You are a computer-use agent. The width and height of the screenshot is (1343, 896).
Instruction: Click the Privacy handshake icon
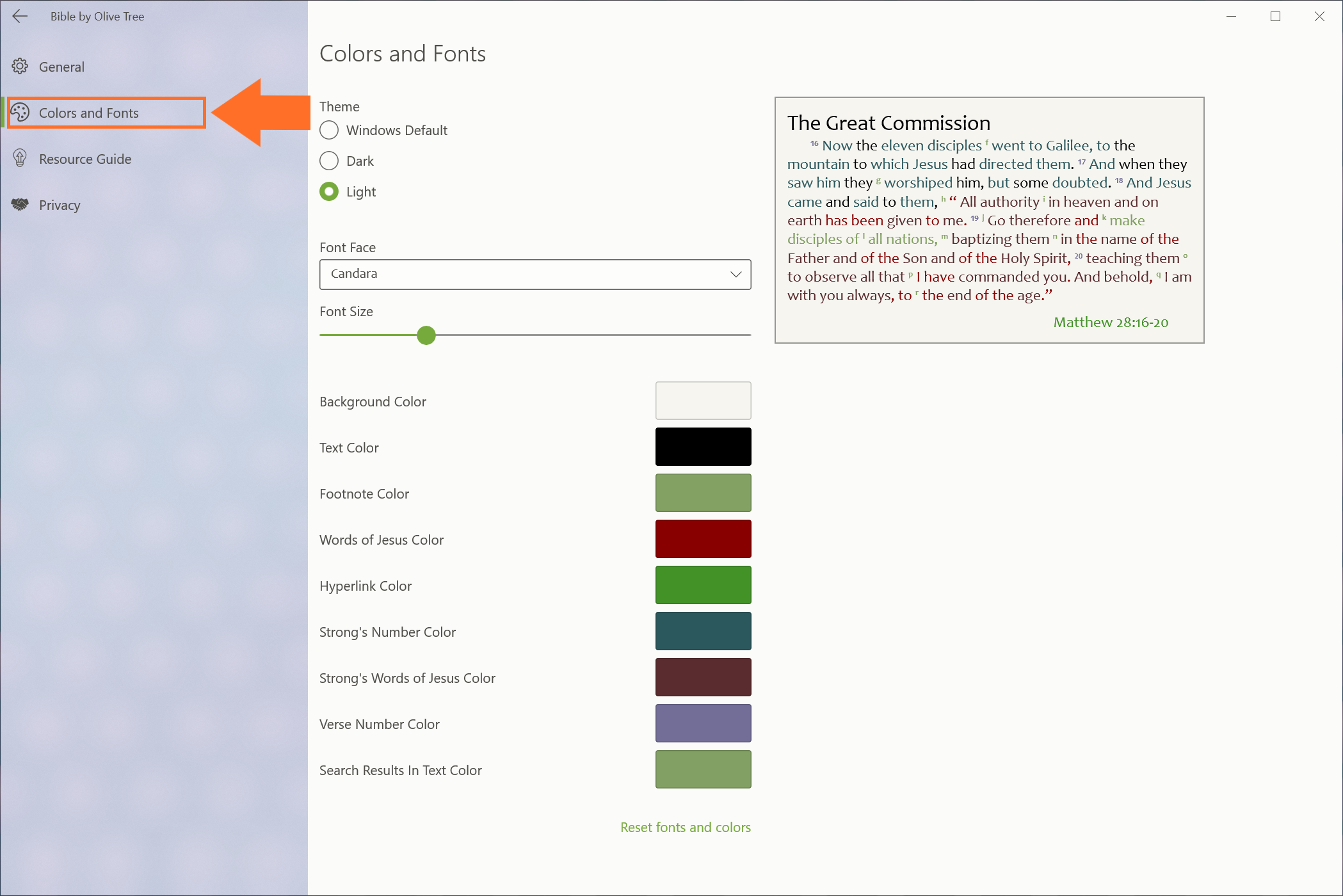coord(20,205)
